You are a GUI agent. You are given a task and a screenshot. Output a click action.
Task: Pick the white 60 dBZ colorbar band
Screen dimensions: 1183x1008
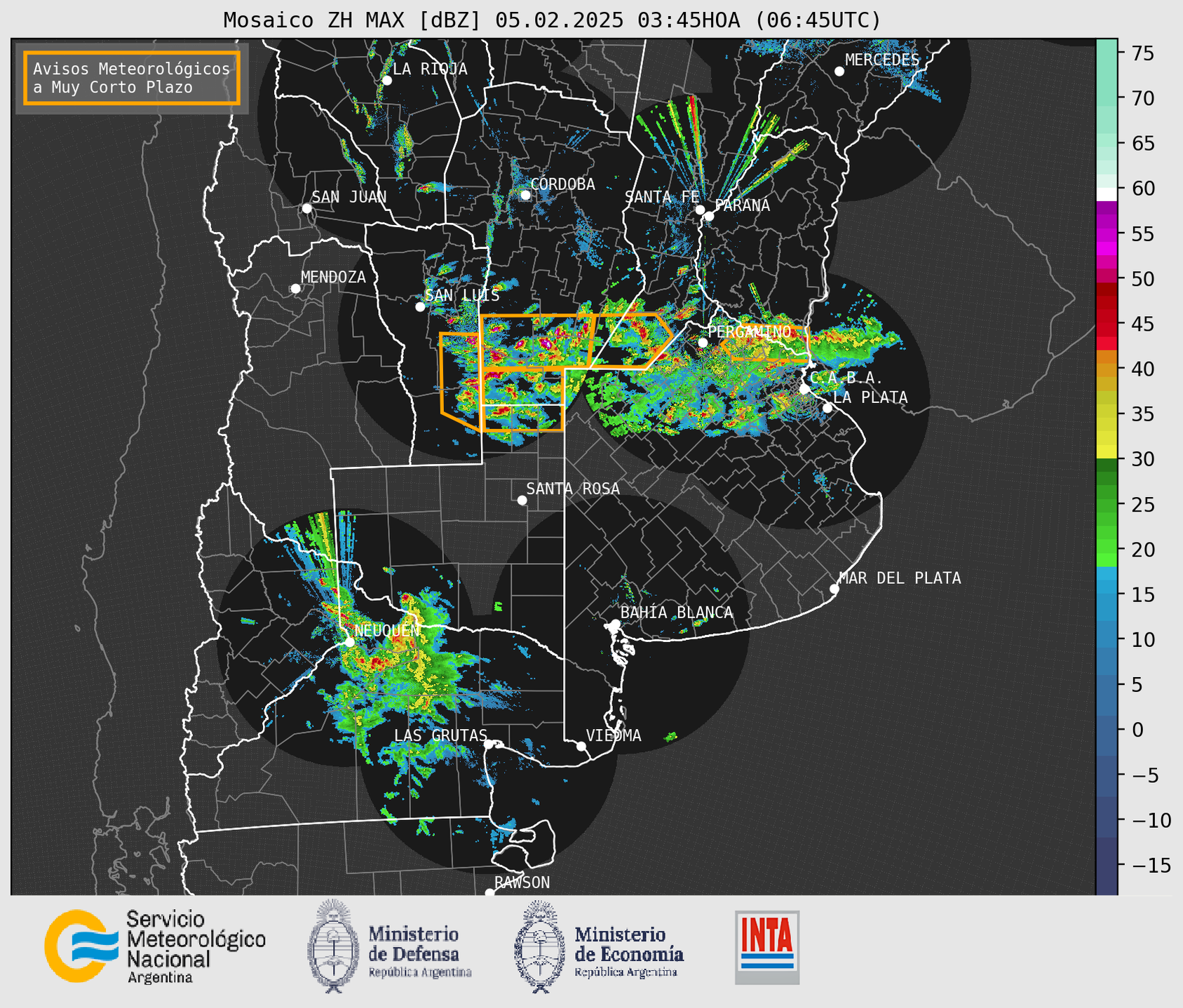(x=1107, y=193)
